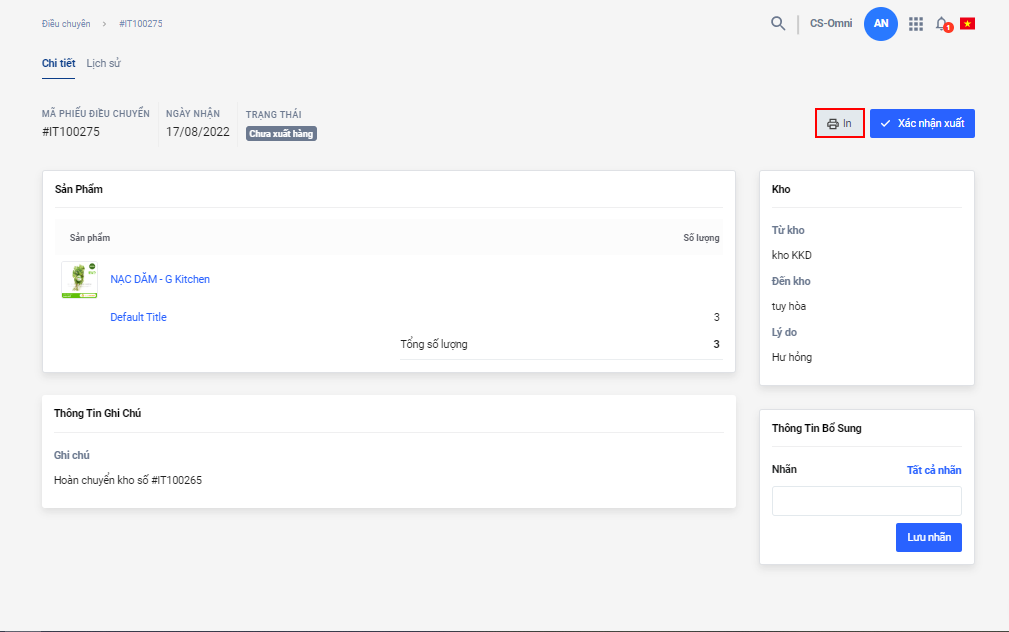Click the breadcrumb chevron separator
This screenshot has width=1009, height=632.
point(104,23)
